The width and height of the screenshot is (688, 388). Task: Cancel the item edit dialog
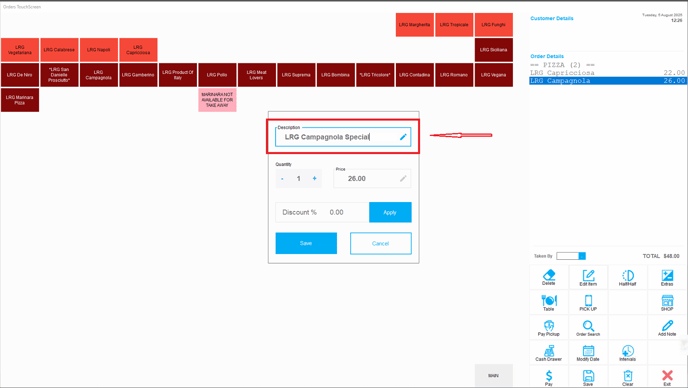(x=380, y=243)
